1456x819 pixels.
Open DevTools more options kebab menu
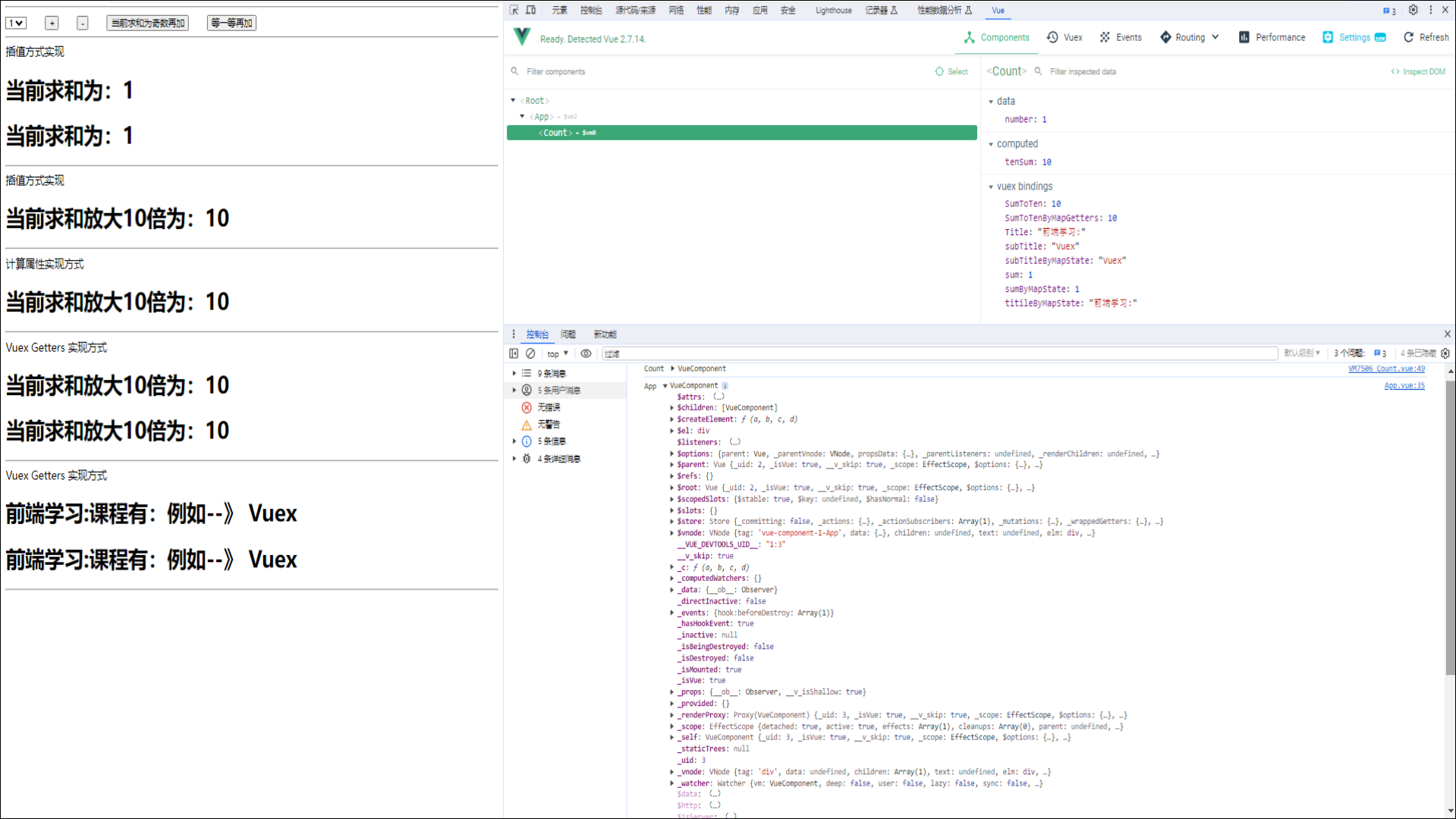[1430, 10]
